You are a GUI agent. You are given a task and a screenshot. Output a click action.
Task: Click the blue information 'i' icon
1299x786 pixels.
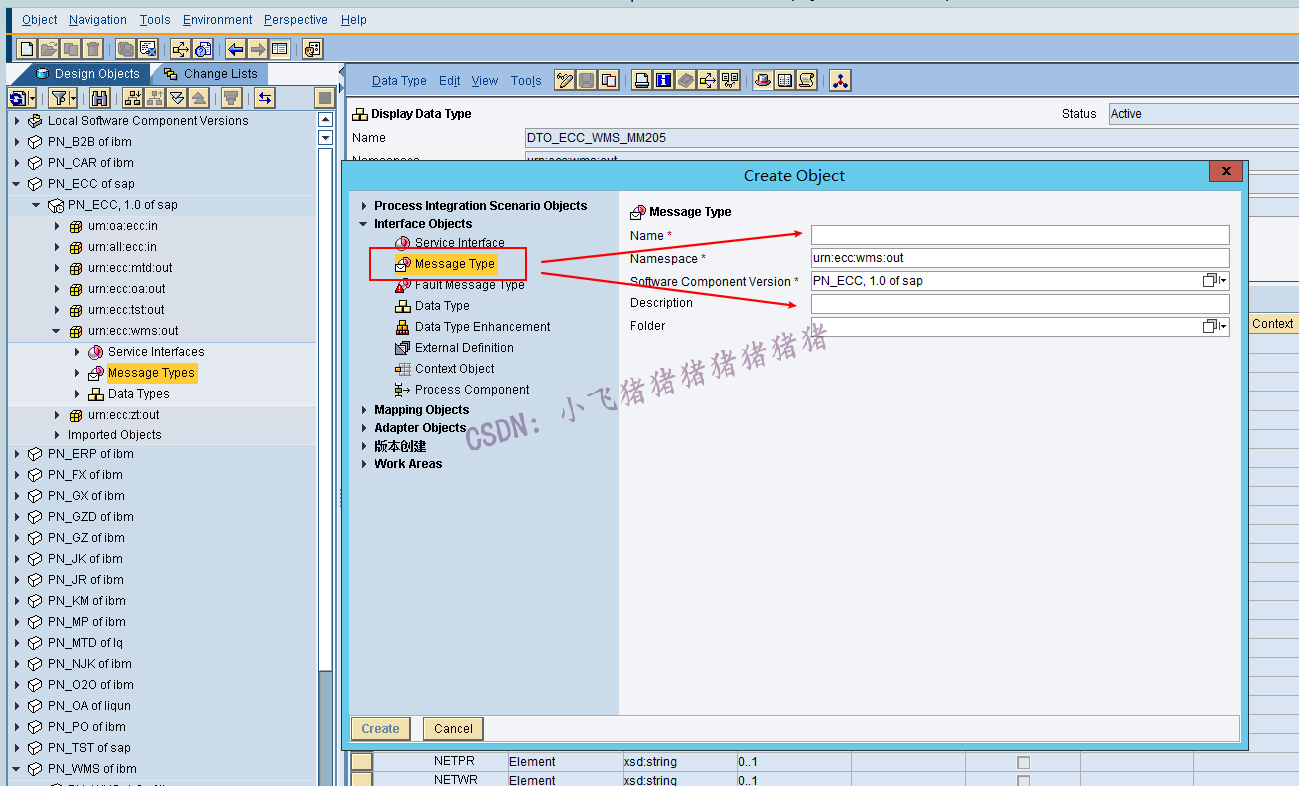[664, 81]
